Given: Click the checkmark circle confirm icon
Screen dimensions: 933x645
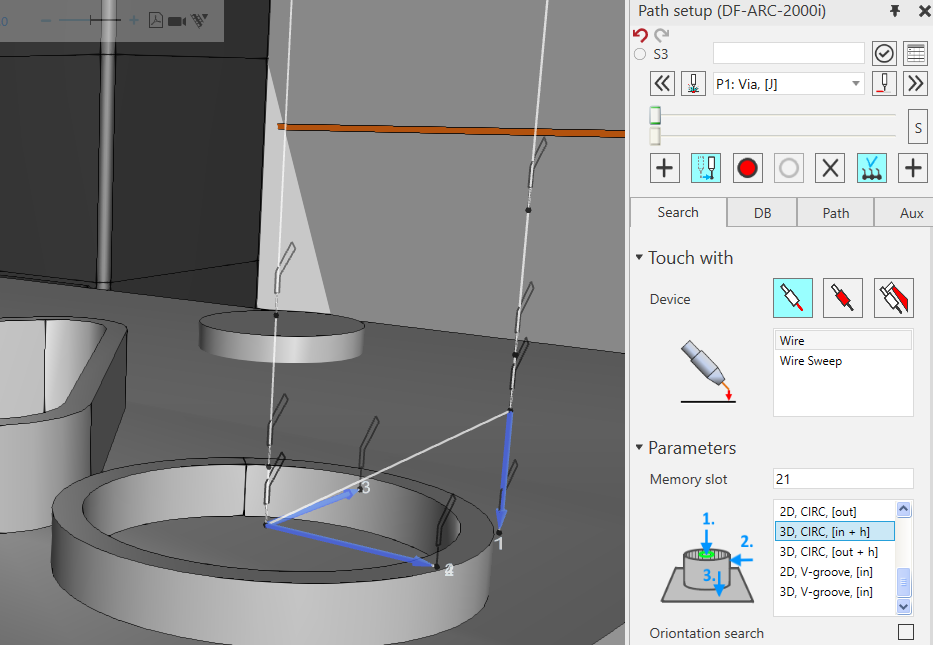Looking at the screenshot, I should [x=883, y=54].
